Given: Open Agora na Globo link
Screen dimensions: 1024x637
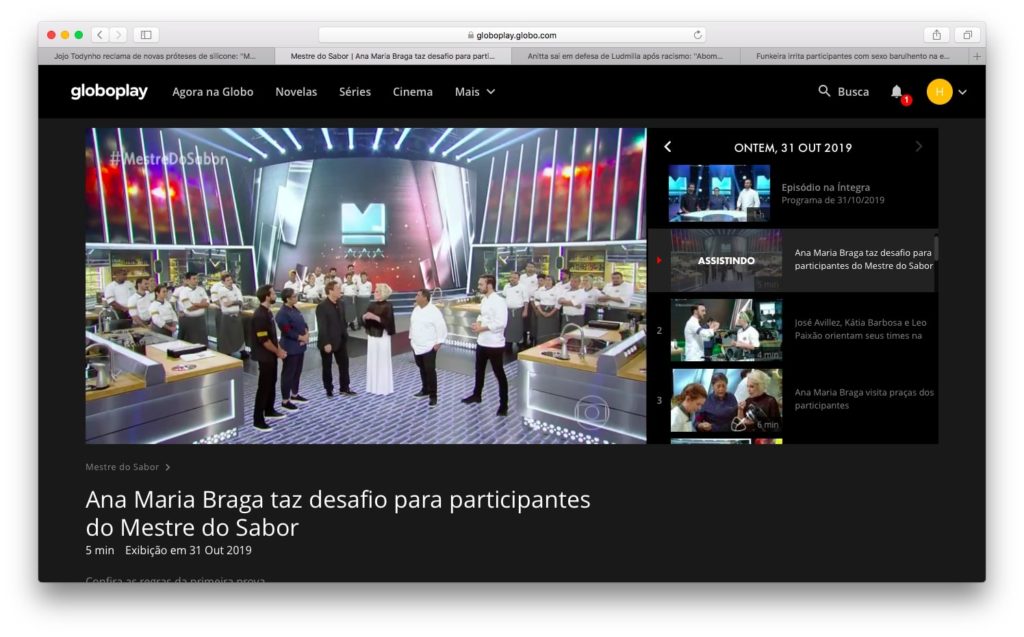Looking at the screenshot, I should tap(212, 92).
